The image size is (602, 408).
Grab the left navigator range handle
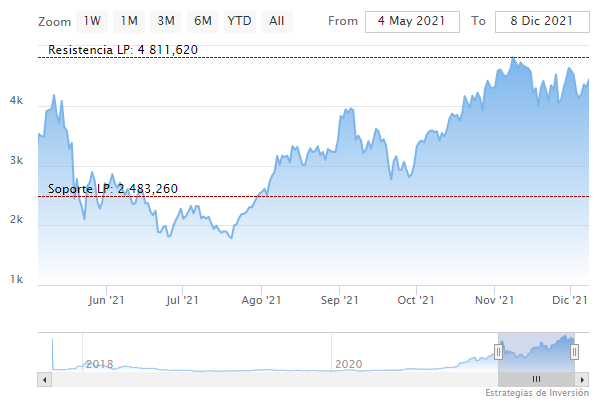point(498,352)
